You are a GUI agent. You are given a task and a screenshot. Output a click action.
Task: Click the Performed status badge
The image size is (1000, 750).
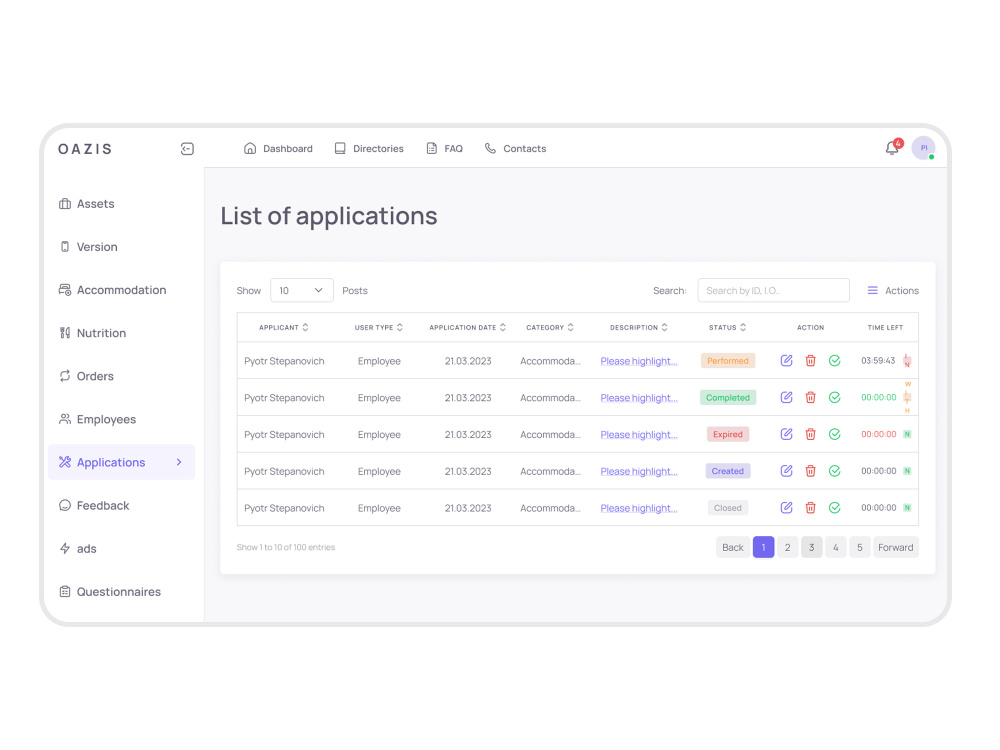[728, 361]
